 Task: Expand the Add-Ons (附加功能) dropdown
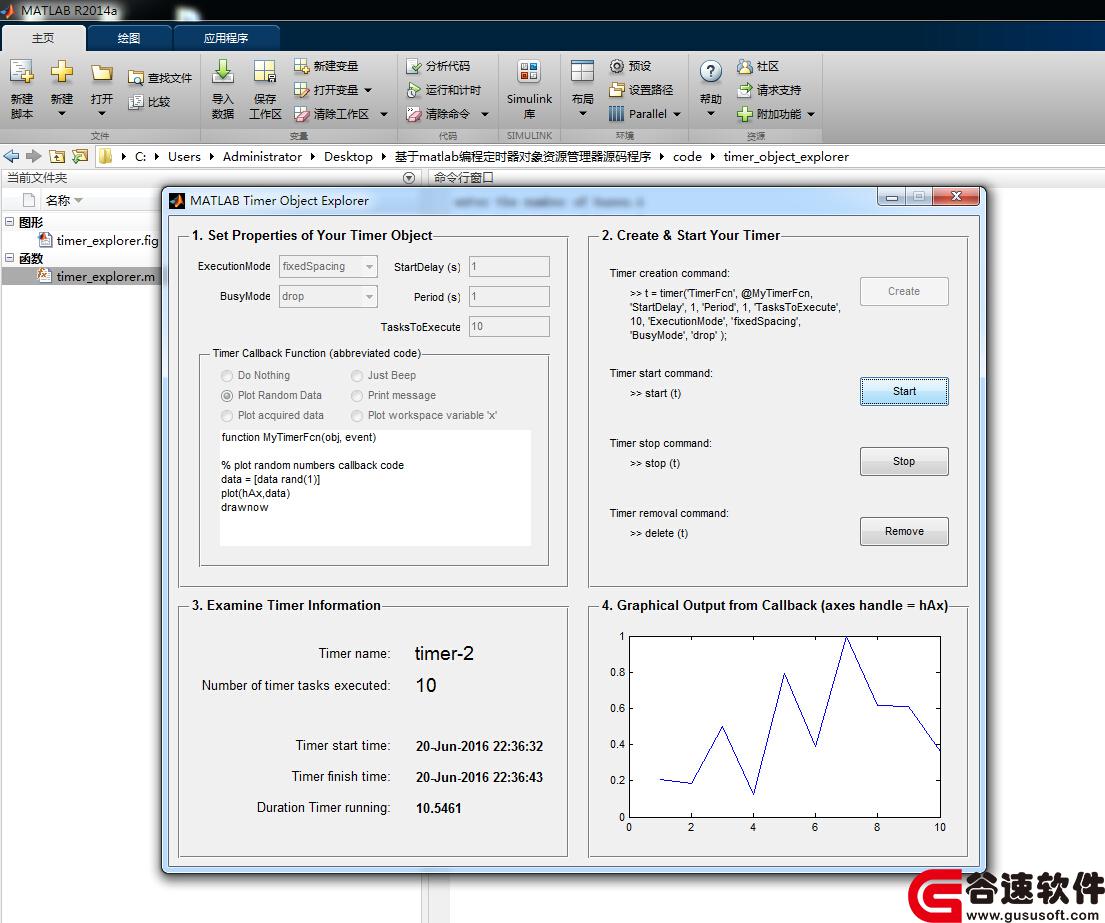click(x=811, y=114)
